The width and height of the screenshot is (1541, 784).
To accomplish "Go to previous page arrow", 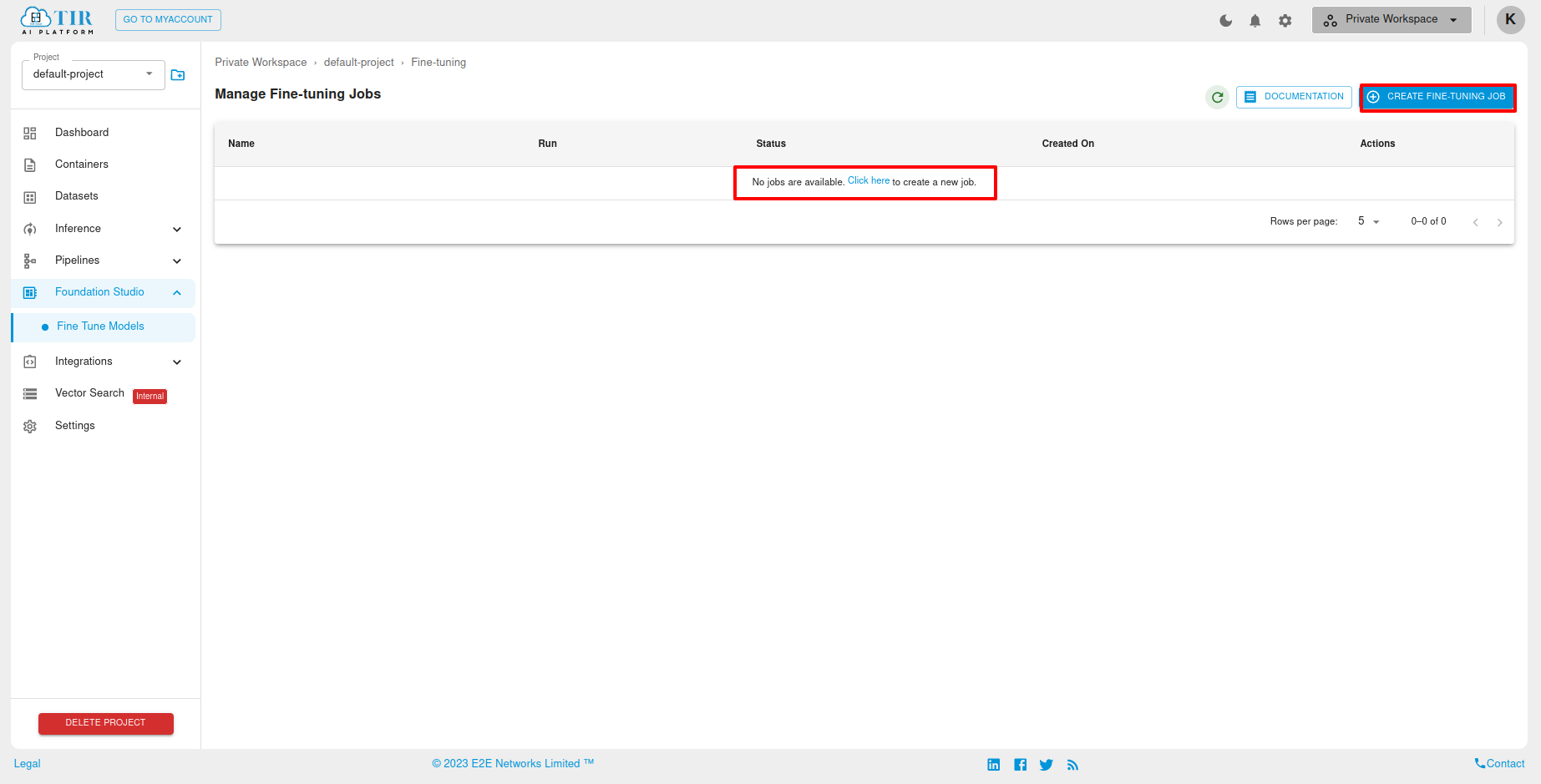I will click(1476, 222).
